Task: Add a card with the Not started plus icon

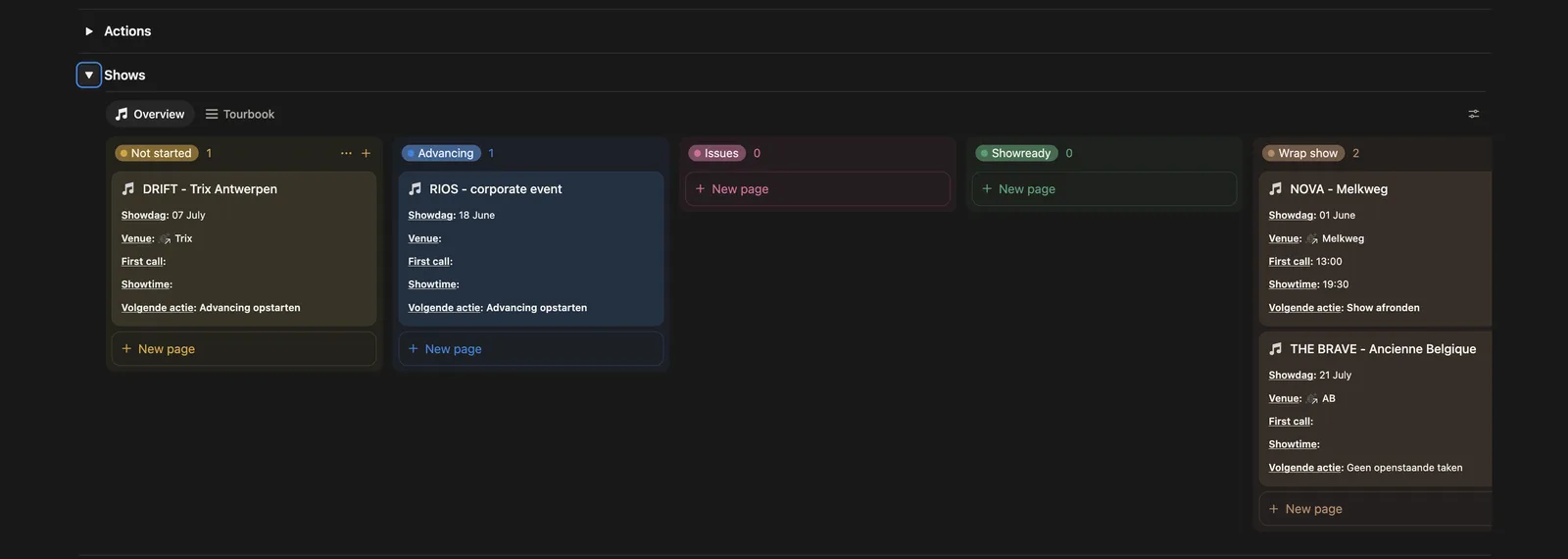Action: click(366, 153)
